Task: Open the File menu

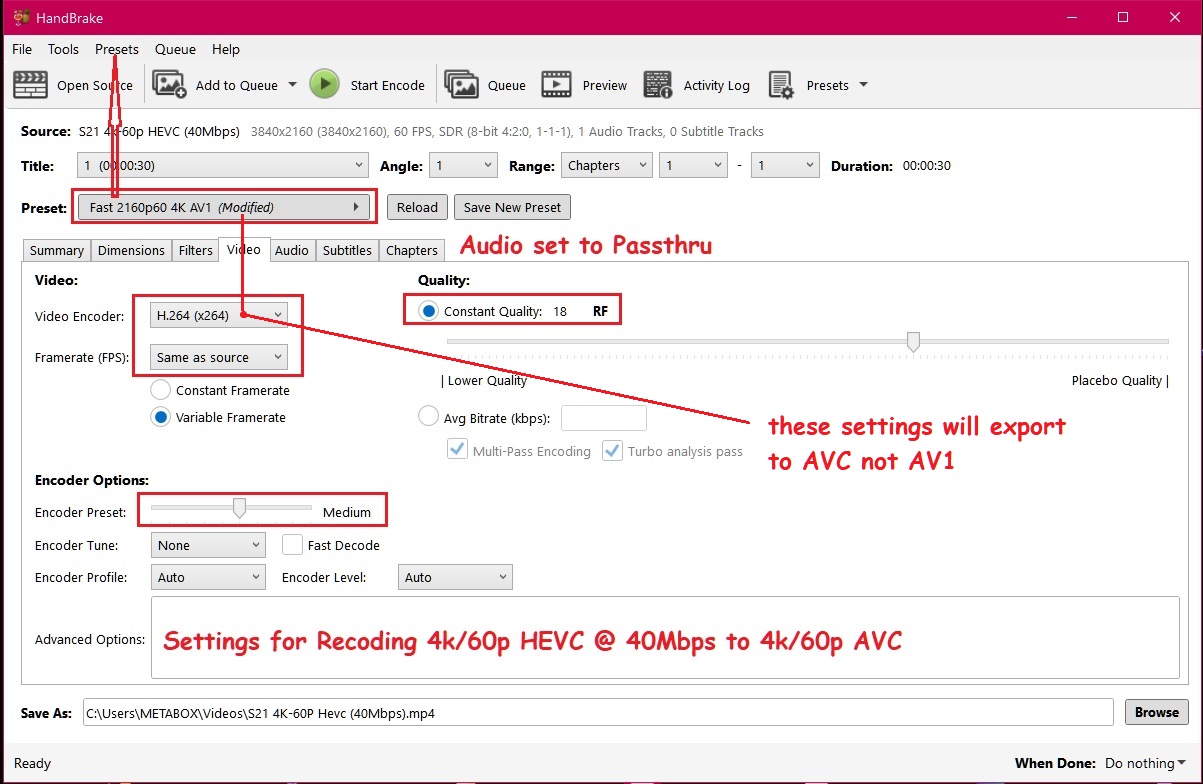Action: click(x=22, y=49)
